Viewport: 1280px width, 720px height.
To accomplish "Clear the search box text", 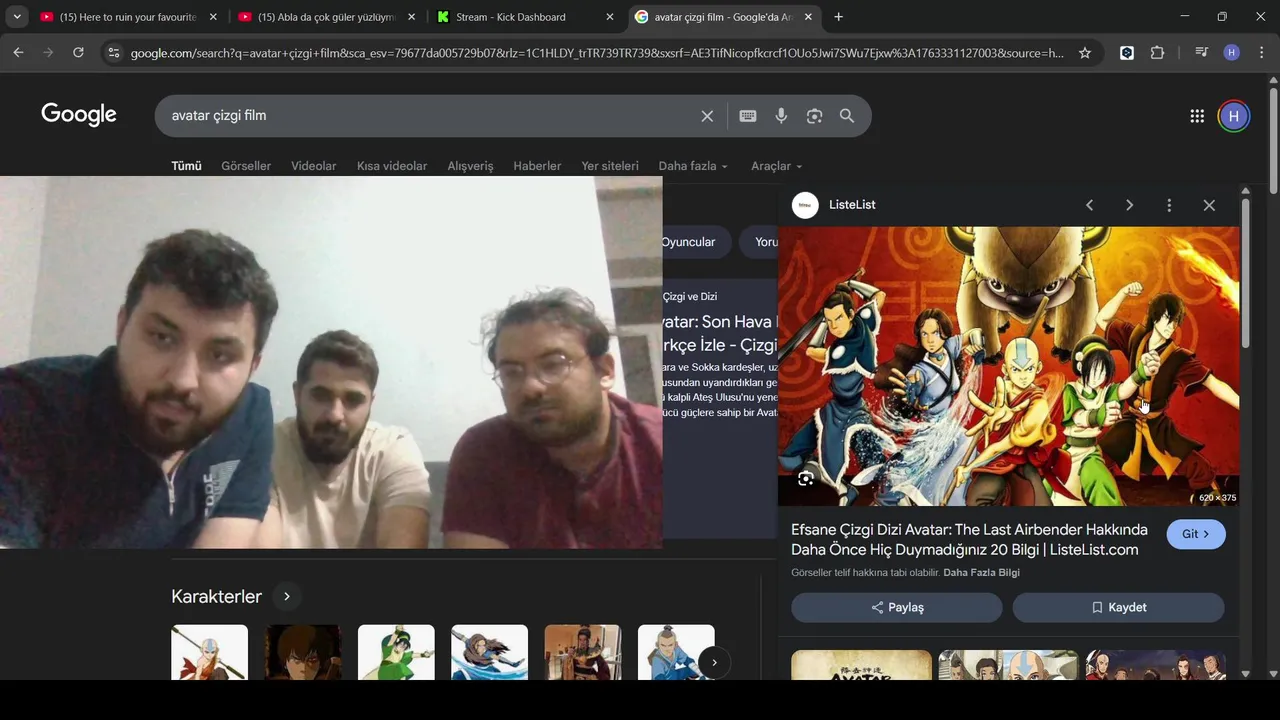I will coord(707,116).
